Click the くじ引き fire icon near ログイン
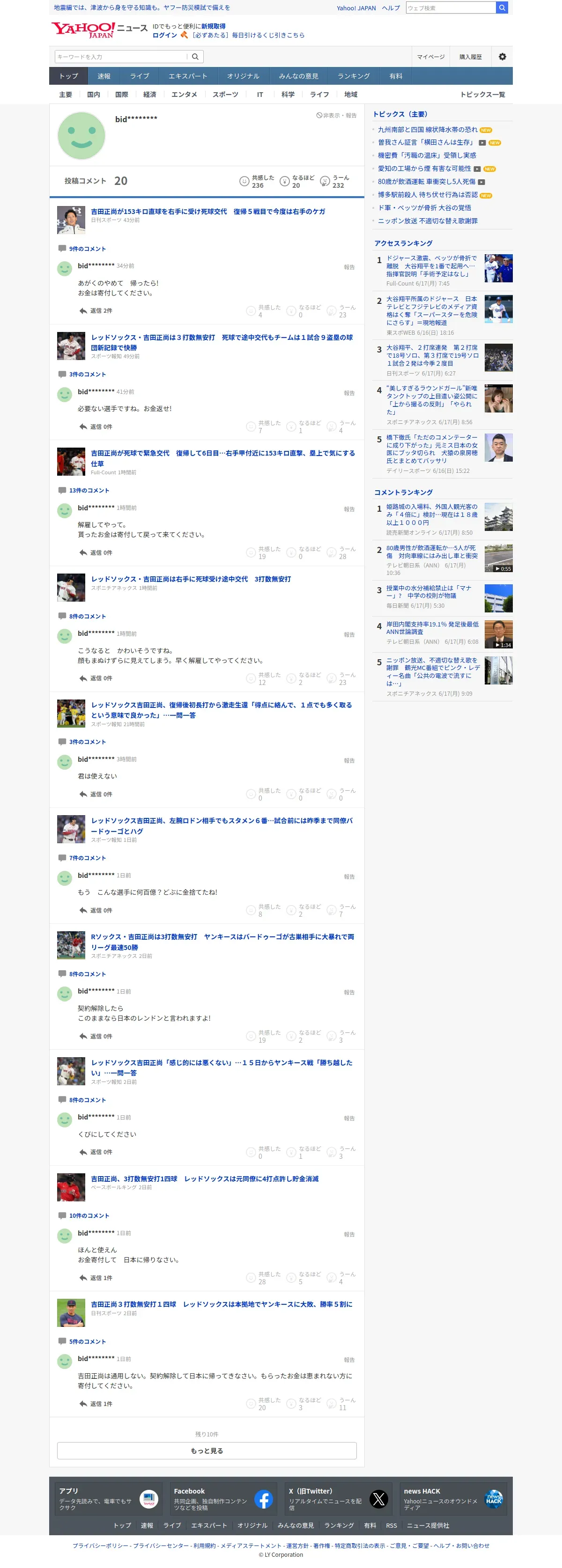The width and height of the screenshot is (562, 1568). pyautogui.click(x=184, y=35)
